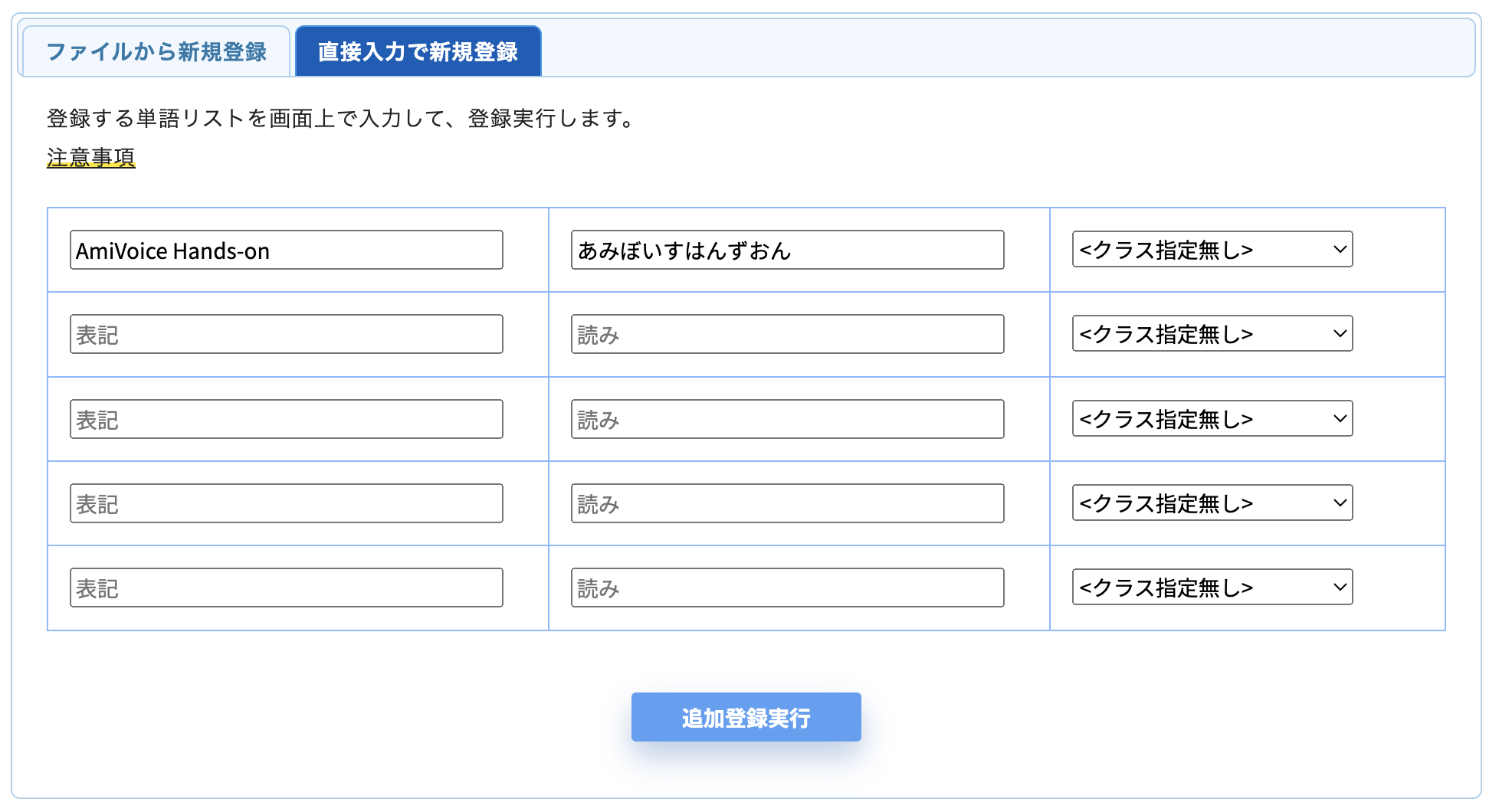This screenshot has width=1499, height=812.
Task: Open the first row class dropdown
Action: [x=1212, y=250]
